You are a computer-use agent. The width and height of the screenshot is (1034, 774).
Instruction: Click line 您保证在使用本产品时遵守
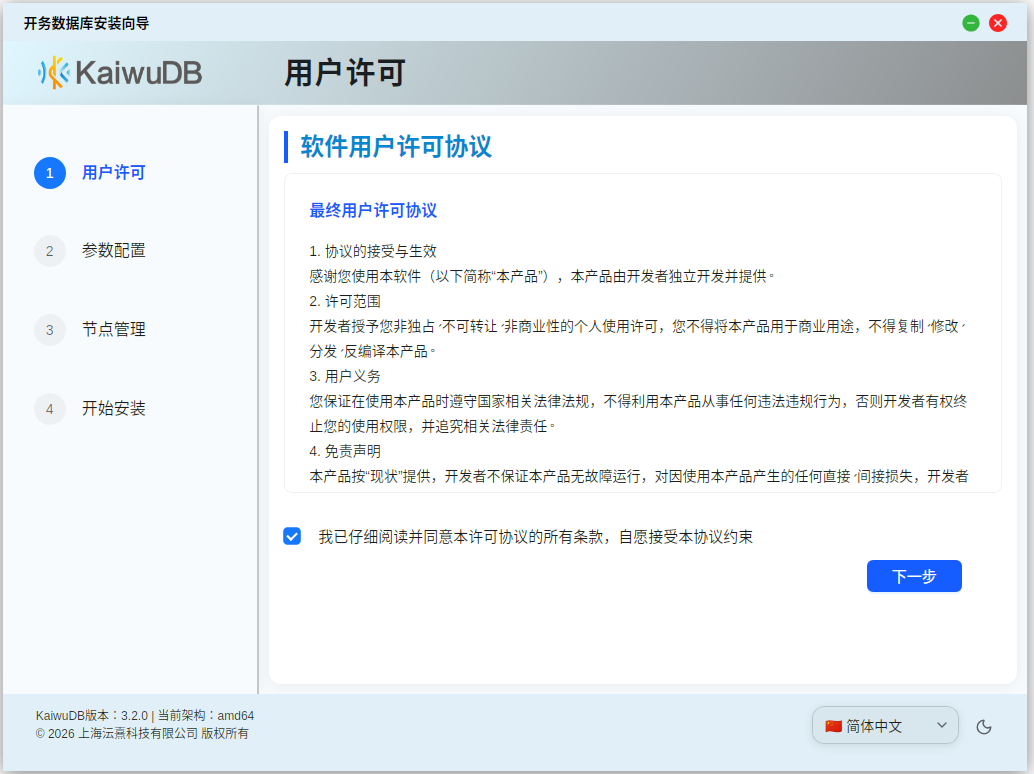pos(638,402)
